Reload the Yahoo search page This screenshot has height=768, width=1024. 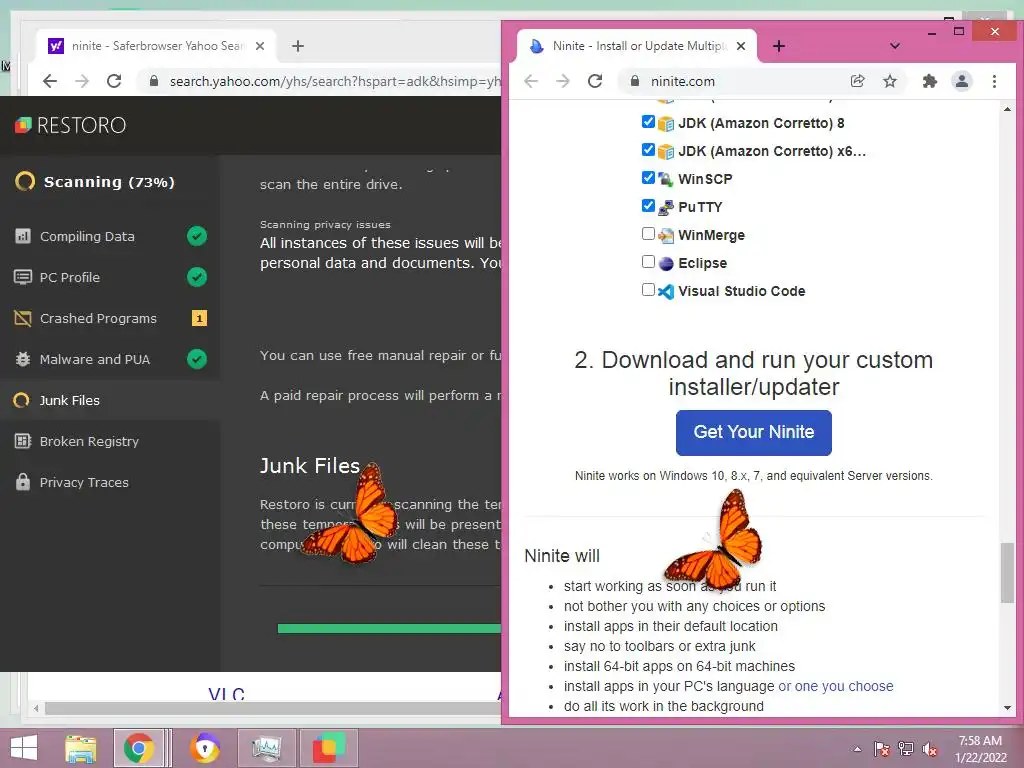[114, 81]
